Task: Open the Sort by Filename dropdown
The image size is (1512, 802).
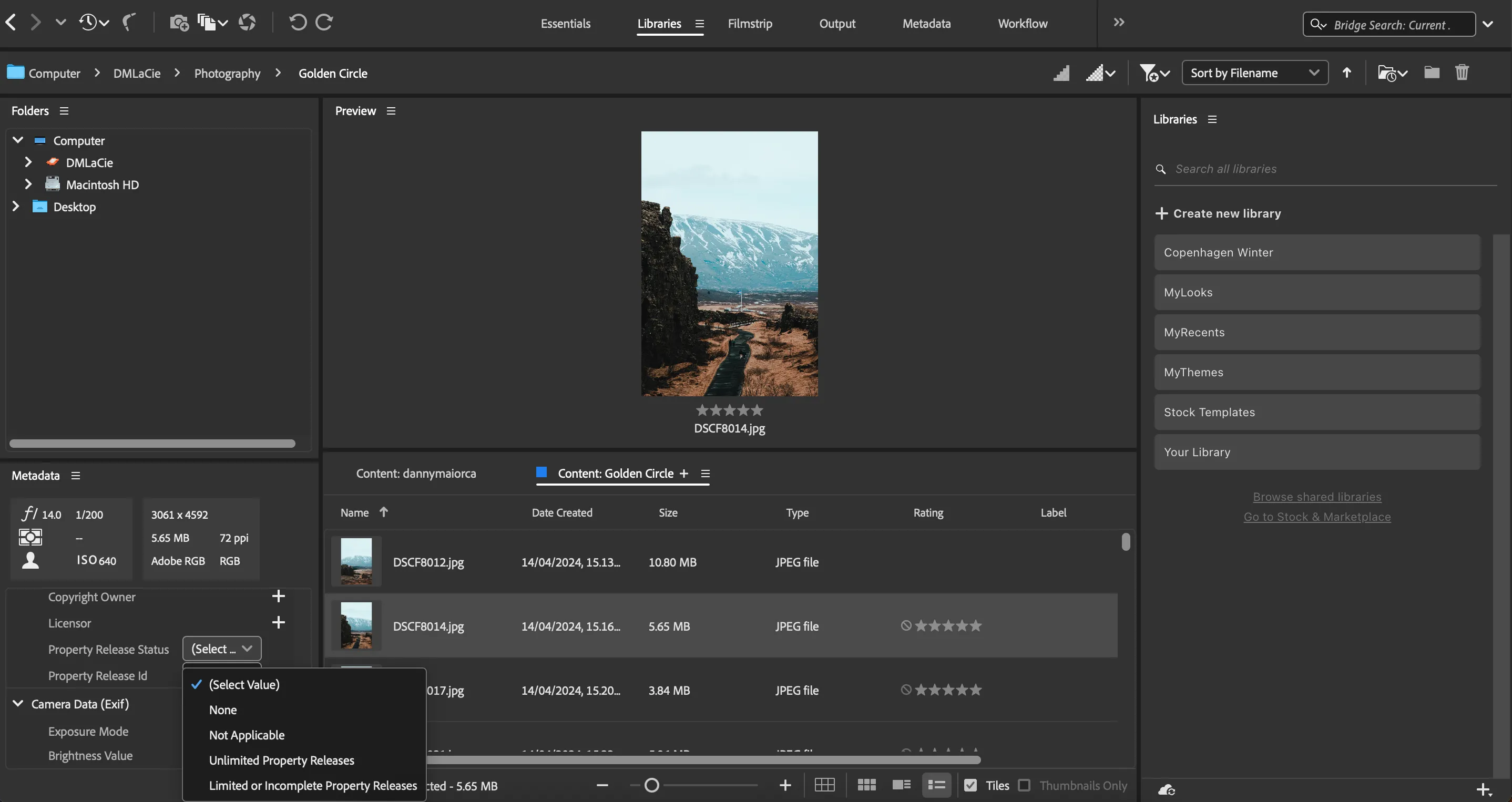Action: [x=1254, y=72]
